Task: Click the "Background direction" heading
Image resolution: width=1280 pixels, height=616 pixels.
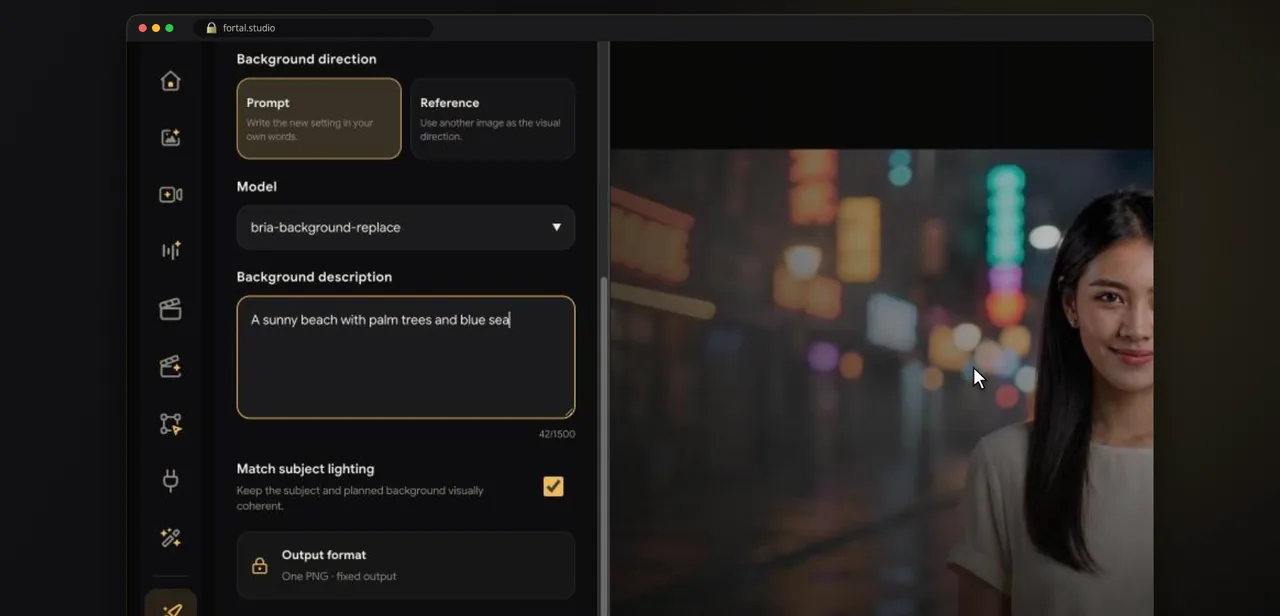Action: [x=307, y=59]
